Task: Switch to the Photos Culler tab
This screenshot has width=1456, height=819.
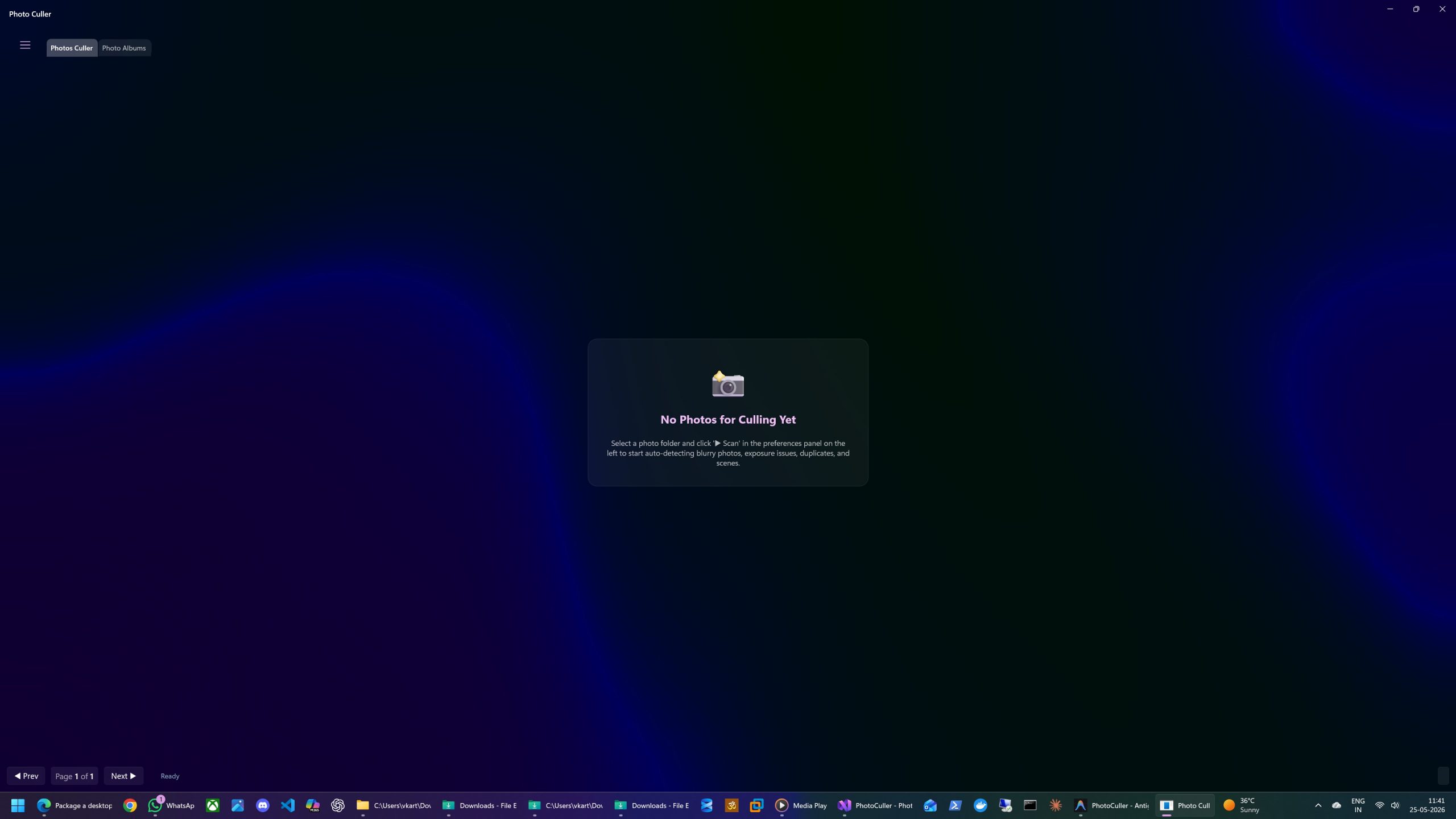Action: pyautogui.click(x=72, y=48)
